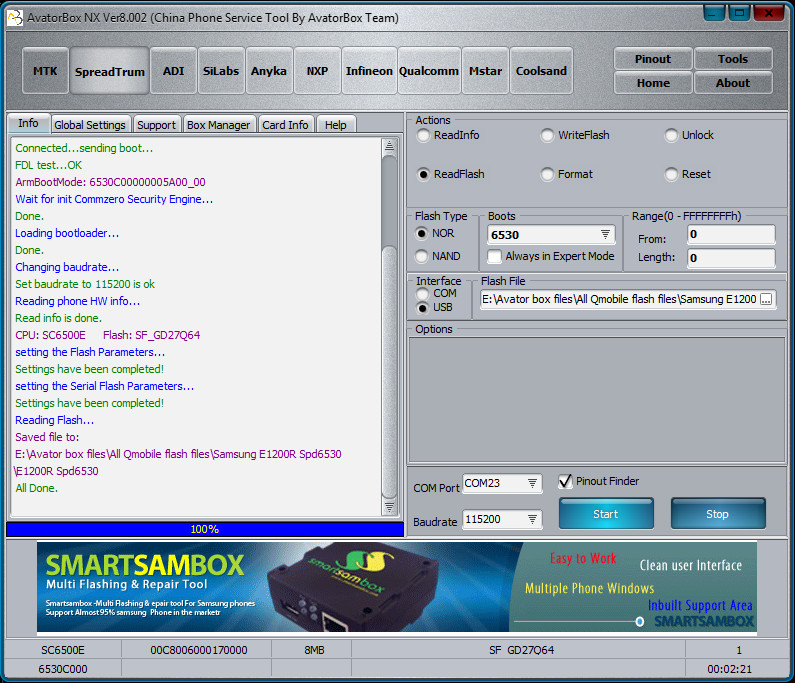Select the MTK platform button
795x683 pixels.
[x=45, y=71]
